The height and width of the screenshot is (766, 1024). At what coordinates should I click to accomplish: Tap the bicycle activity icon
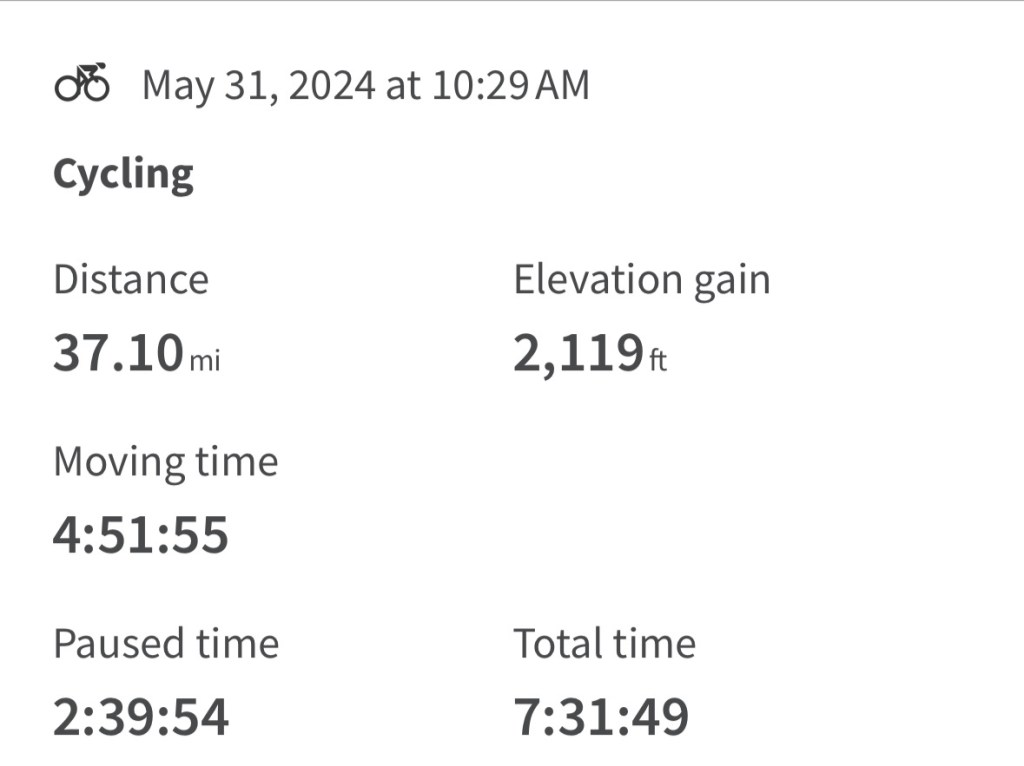point(82,83)
